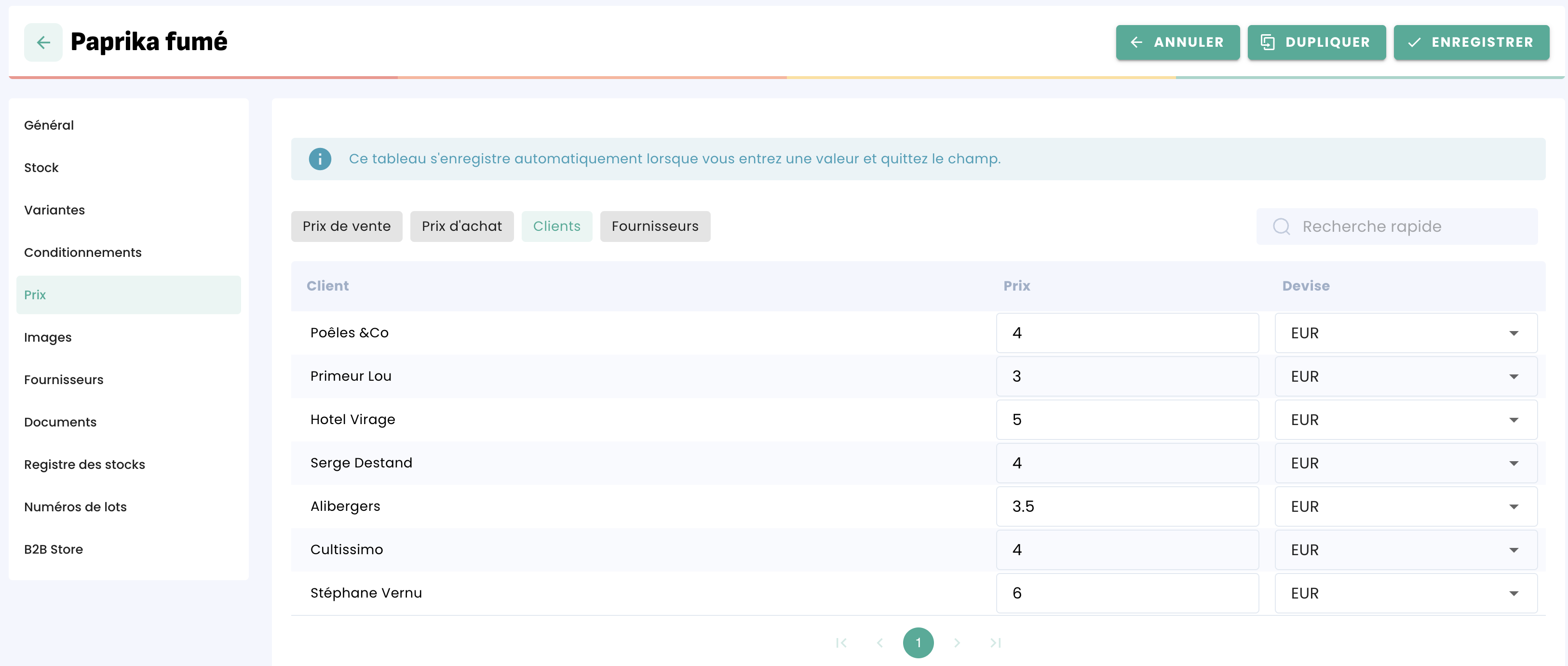Click the blue info icon in the banner

tap(320, 159)
